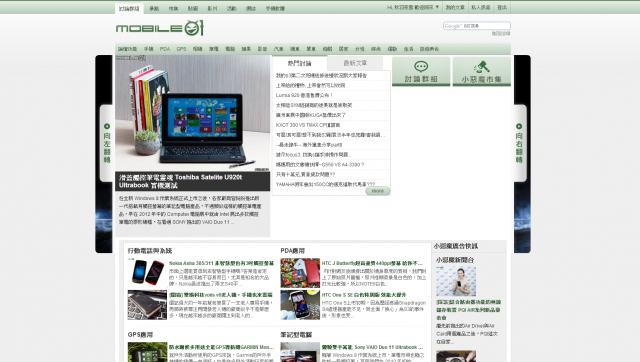Click the HTC One S SE thumbnail
This screenshot has height=362, width=640.
coord(300,304)
